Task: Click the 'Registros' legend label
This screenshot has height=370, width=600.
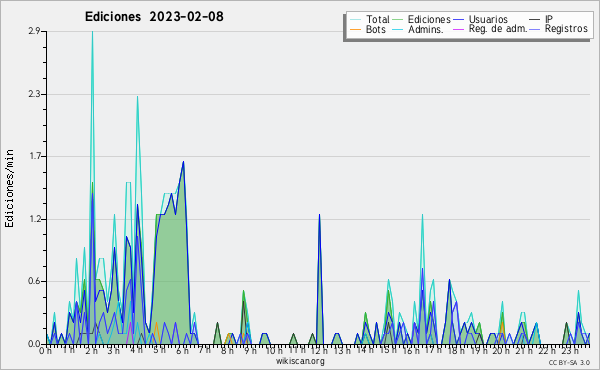Action: pyautogui.click(x=566, y=29)
